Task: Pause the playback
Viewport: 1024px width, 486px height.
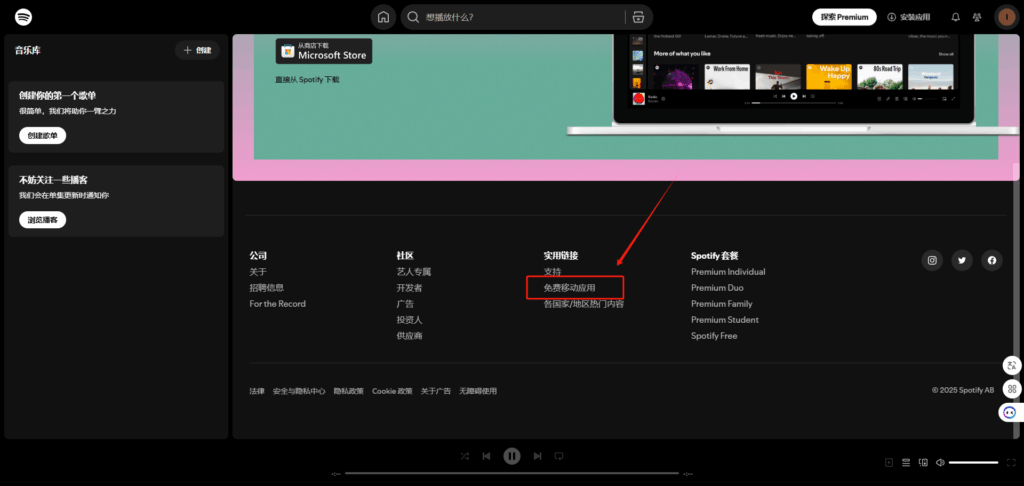Action: point(512,456)
